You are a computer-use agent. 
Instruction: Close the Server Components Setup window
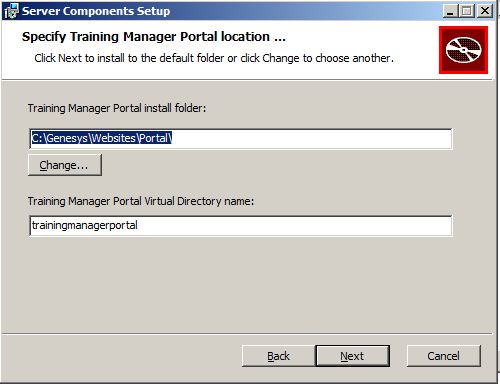[485, 11]
